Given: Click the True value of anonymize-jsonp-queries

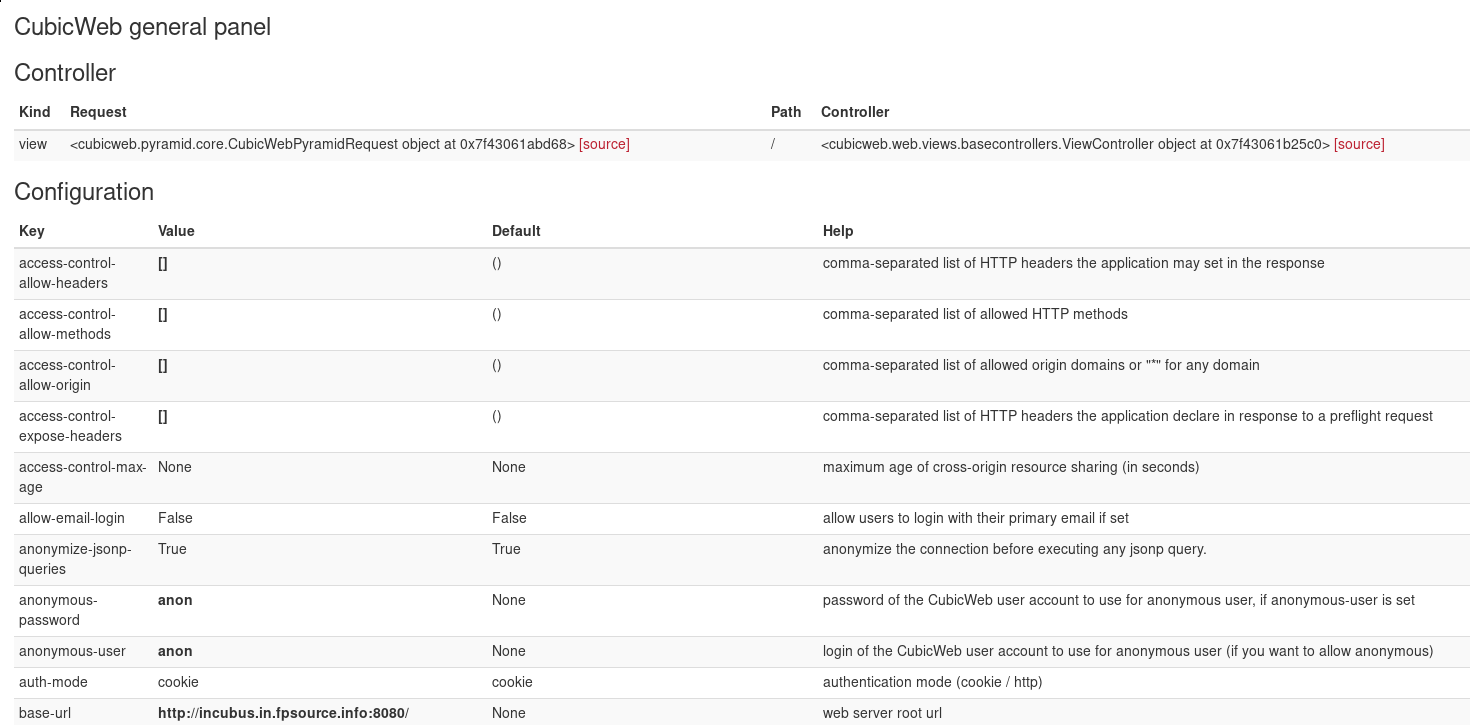Looking at the screenshot, I should 172,549.
